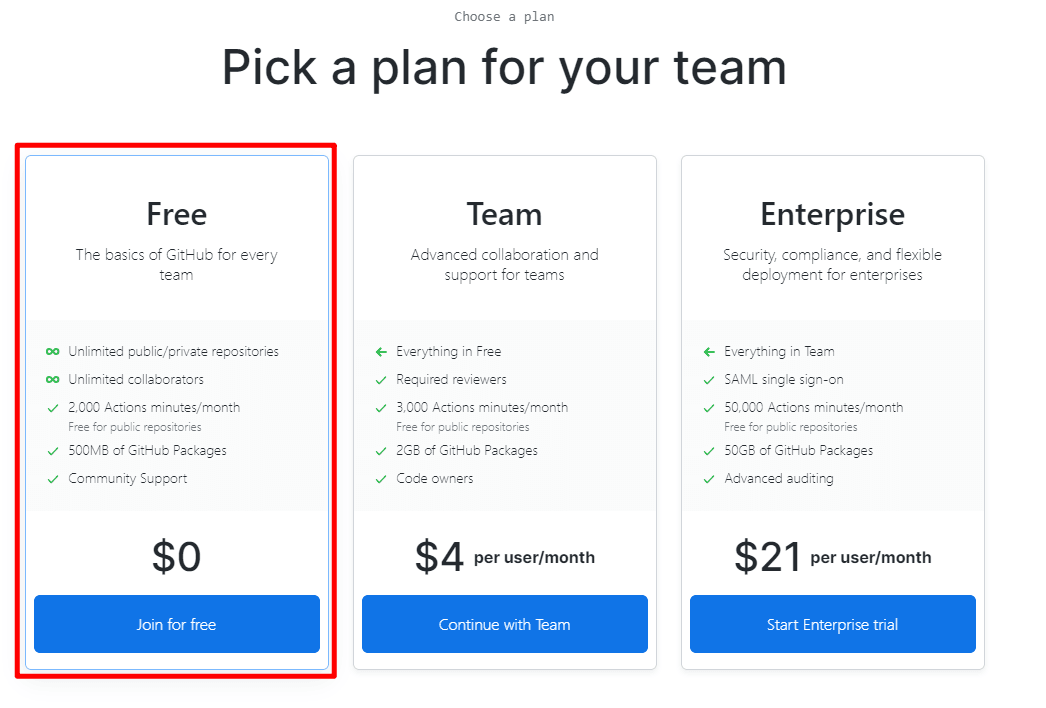Screen dimensions: 1046x708
Task: Click infinity icon beside Unlimited public/private repositories
Action: [53, 352]
